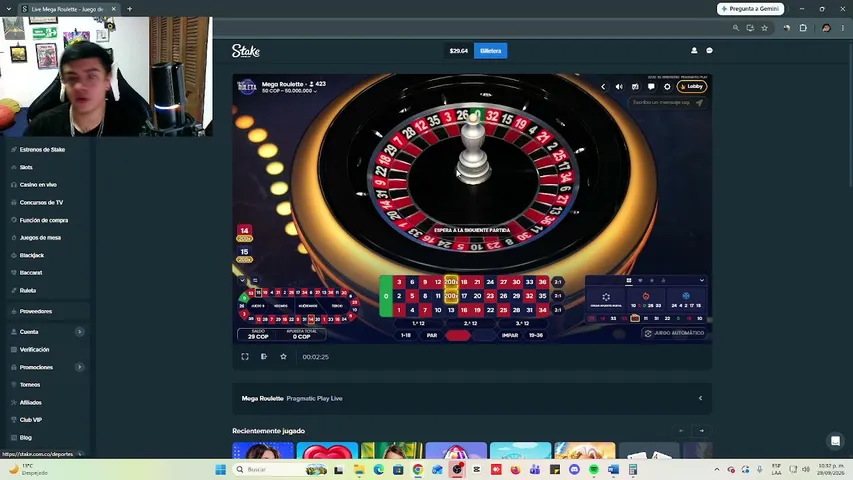The width and height of the screenshot is (853, 480).
Task: Bet on number 36 on the table
Action: click(542, 282)
